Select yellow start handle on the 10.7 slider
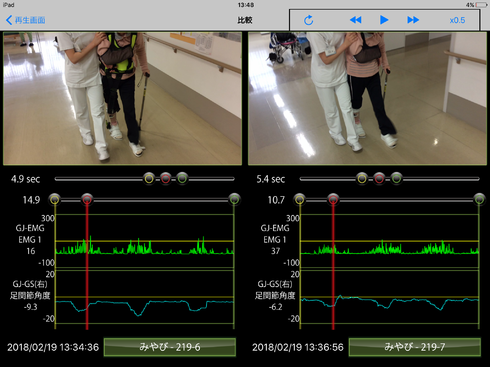The height and width of the screenshot is (367, 490). tap(300, 199)
